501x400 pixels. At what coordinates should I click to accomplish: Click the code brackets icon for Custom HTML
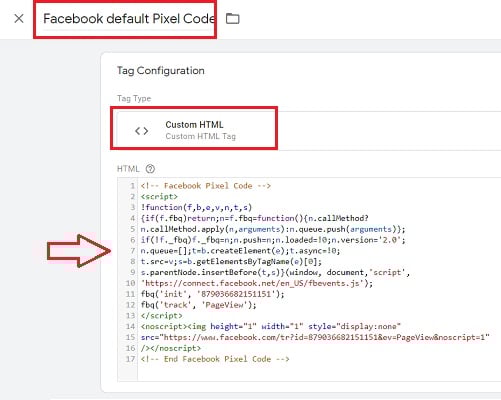point(142,131)
